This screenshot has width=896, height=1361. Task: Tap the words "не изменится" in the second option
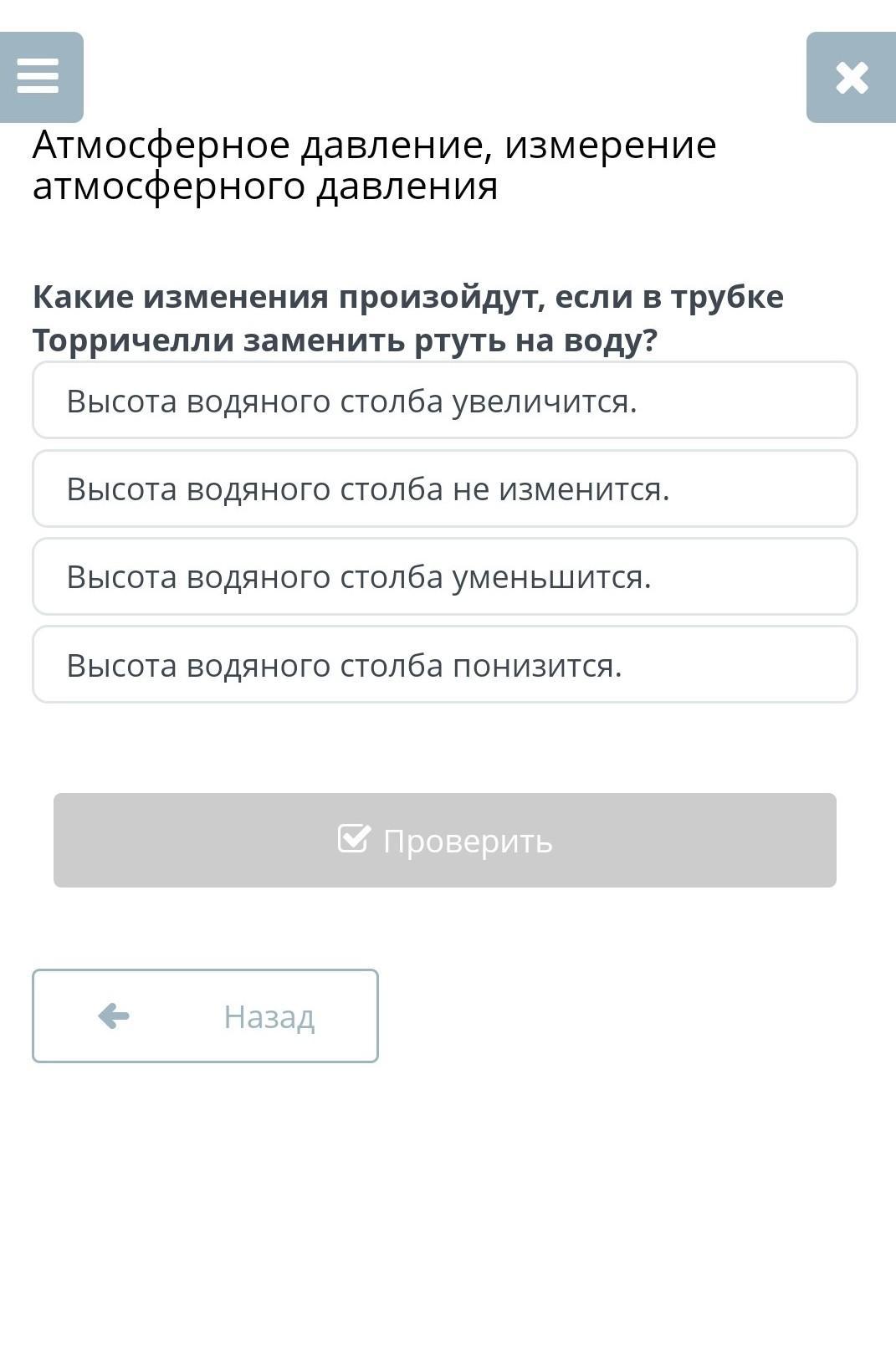pos(561,489)
